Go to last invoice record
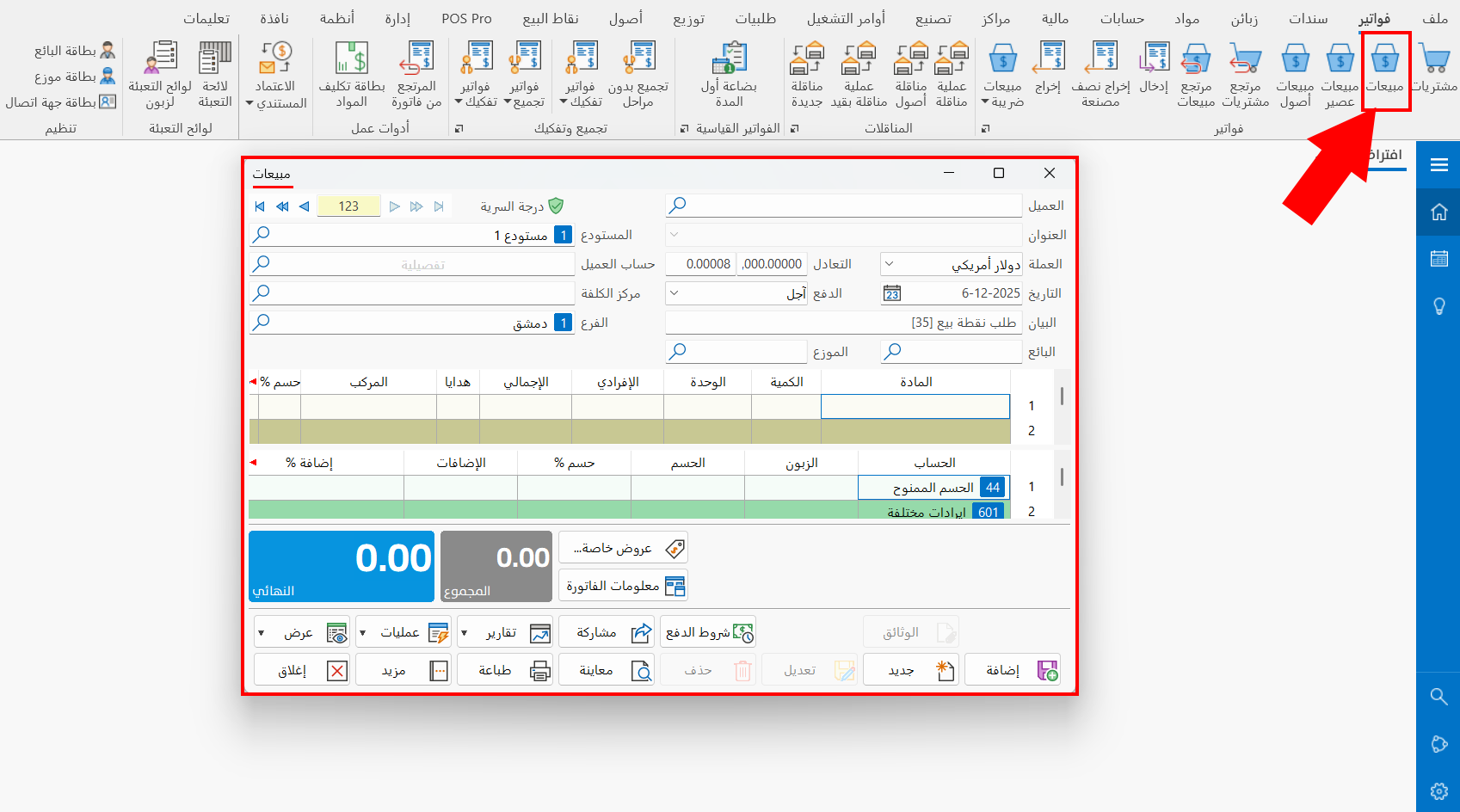Image resolution: width=1460 pixels, height=812 pixels. point(439,206)
